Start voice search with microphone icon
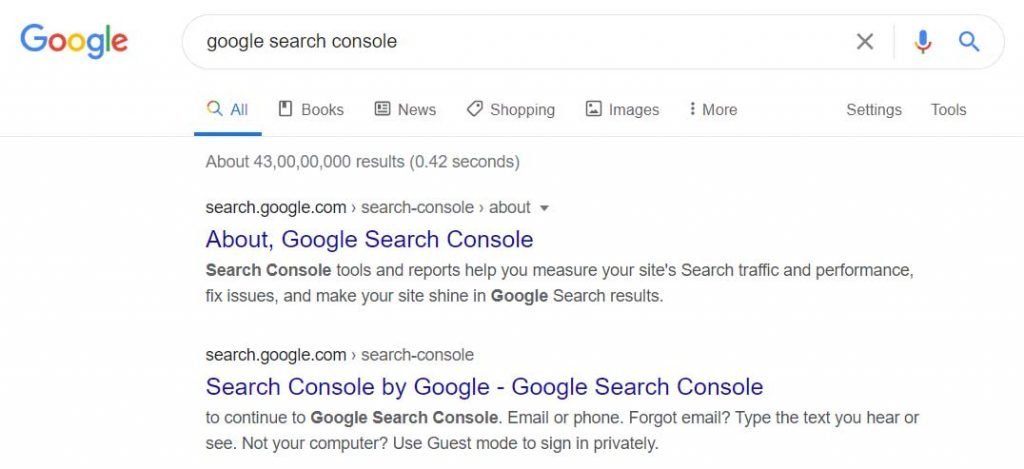The image size is (1024, 469). (x=922, y=41)
